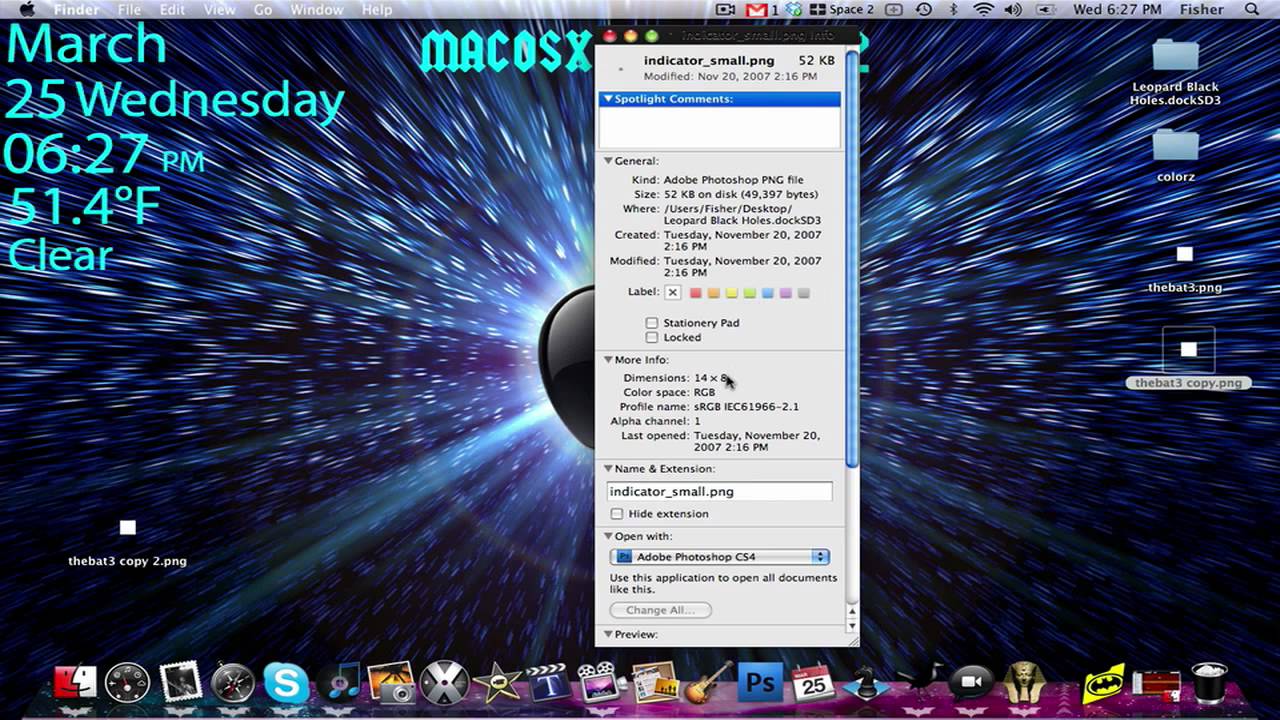Open iCal calendar showing 25

click(x=813, y=683)
